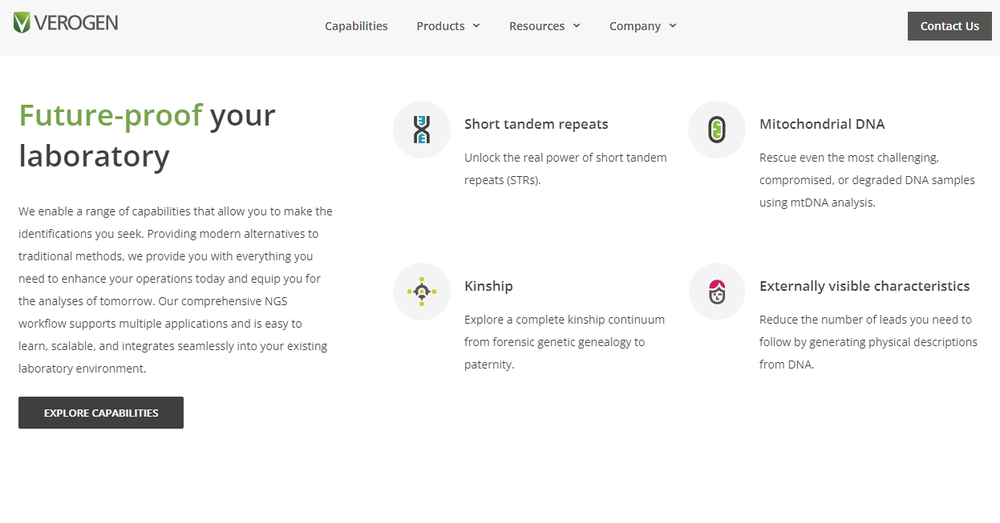Click the Kinship icon
Viewport: 1000px width, 523px height.
pyautogui.click(x=422, y=292)
